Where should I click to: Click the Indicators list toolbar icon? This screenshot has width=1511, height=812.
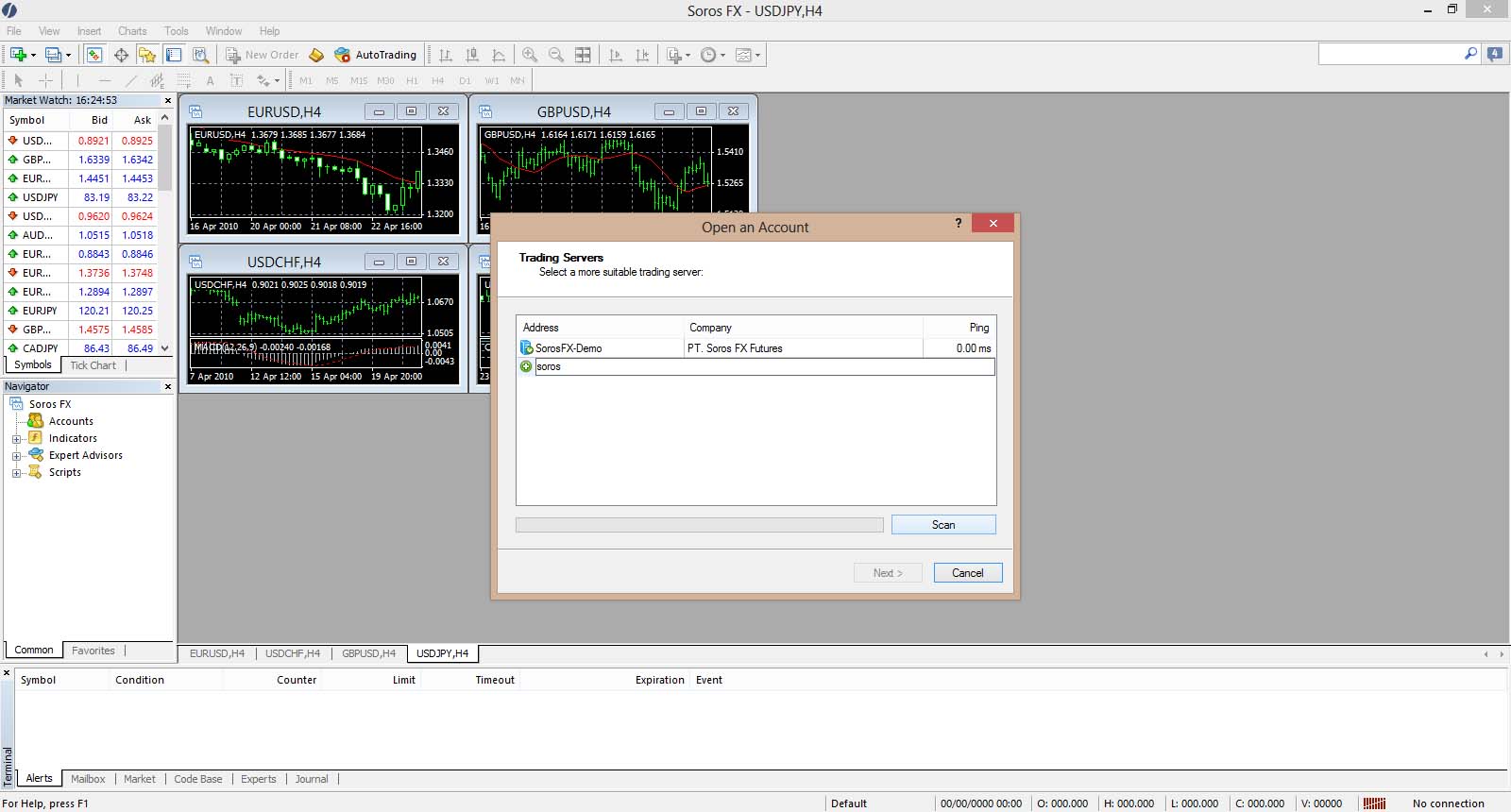[674, 55]
